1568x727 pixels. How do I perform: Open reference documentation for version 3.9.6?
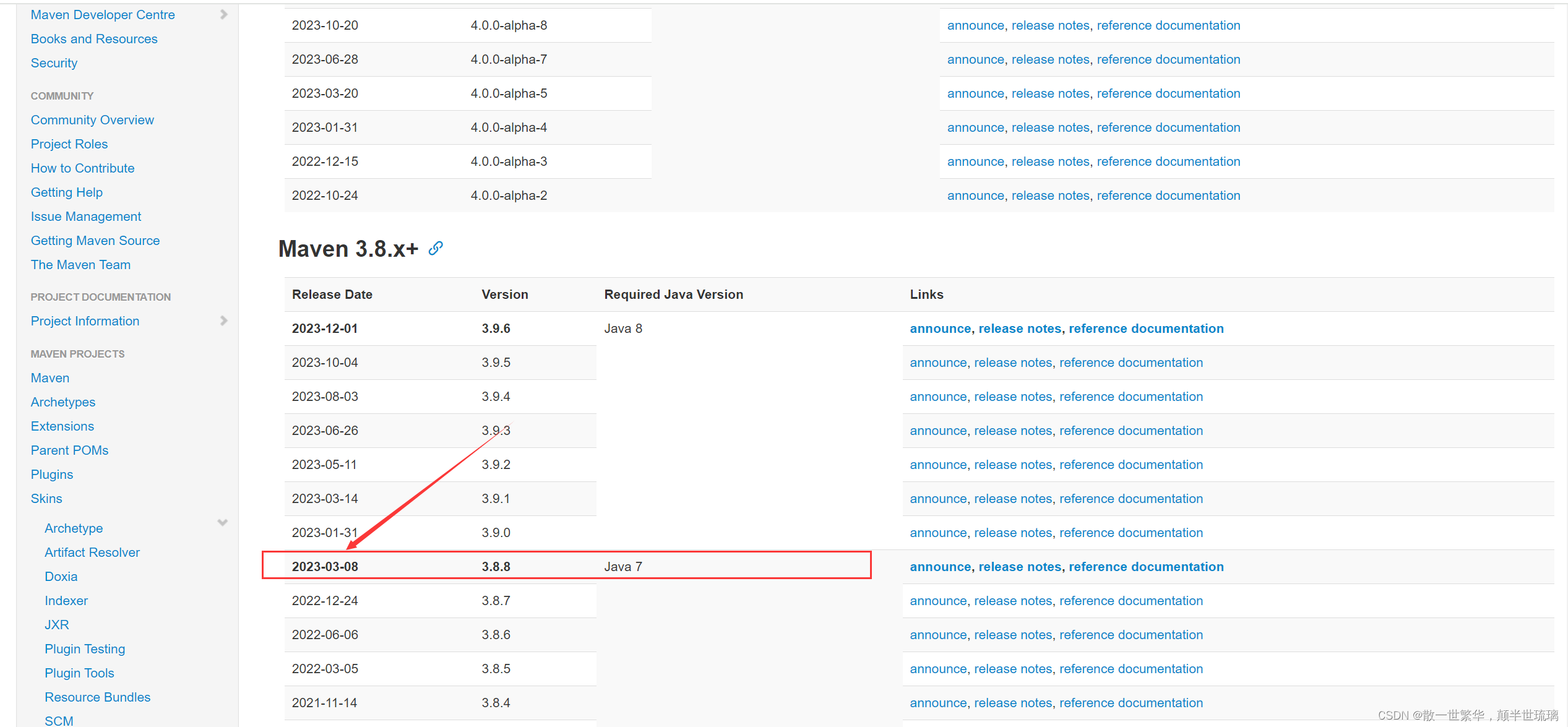click(1146, 329)
